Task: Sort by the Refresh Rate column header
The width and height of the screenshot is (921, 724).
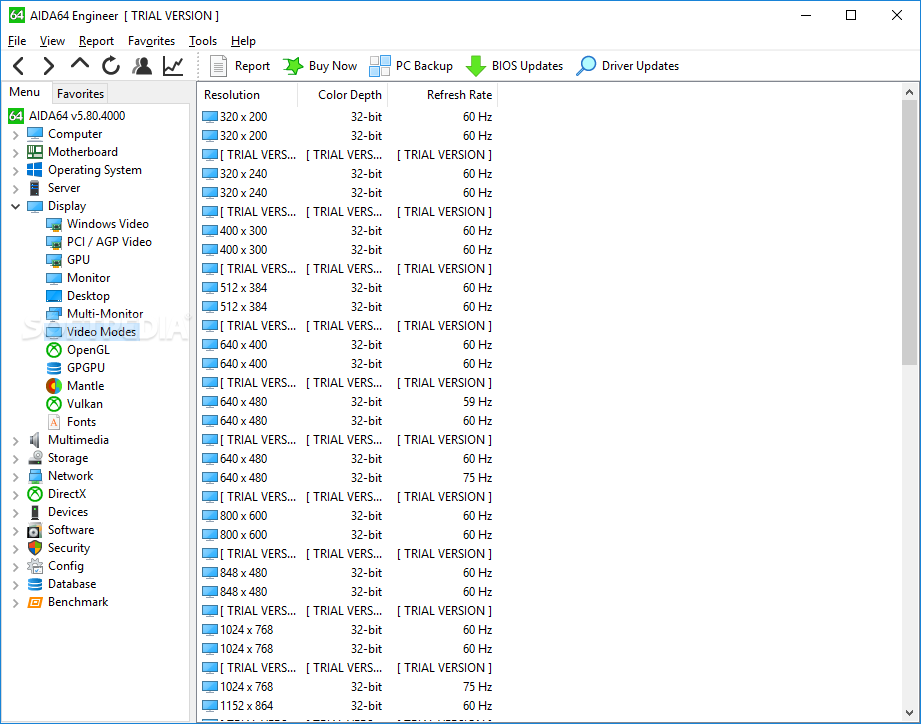Action: pyautogui.click(x=443, y=95)
